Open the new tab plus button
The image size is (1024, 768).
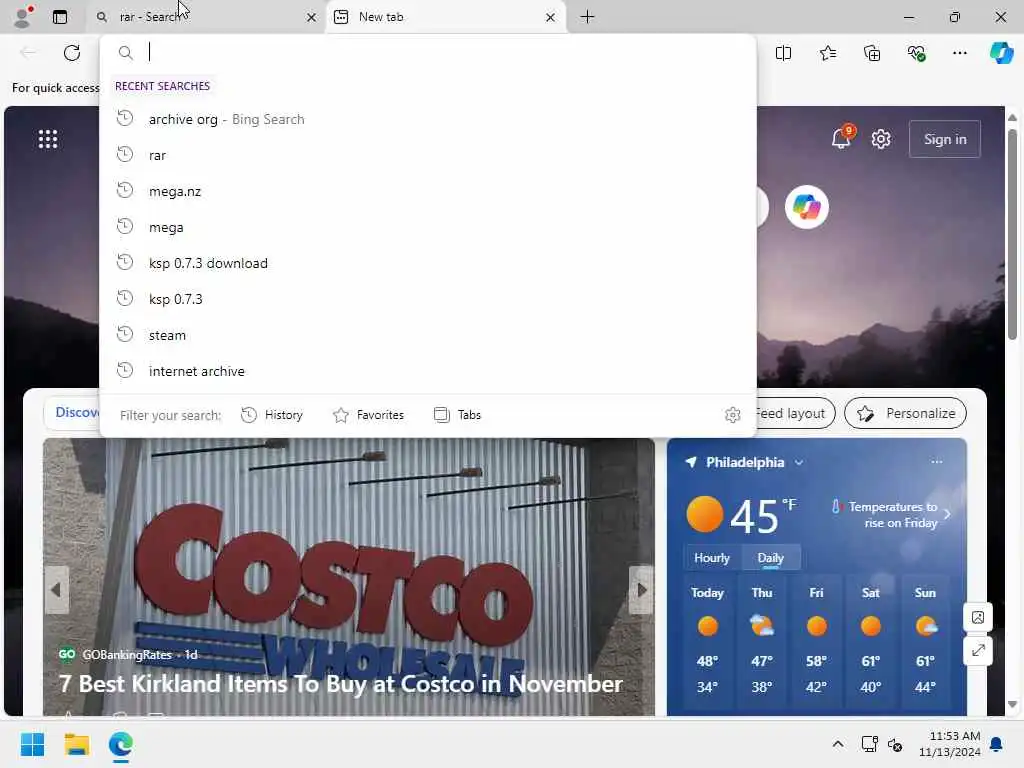tap(587, 17)
